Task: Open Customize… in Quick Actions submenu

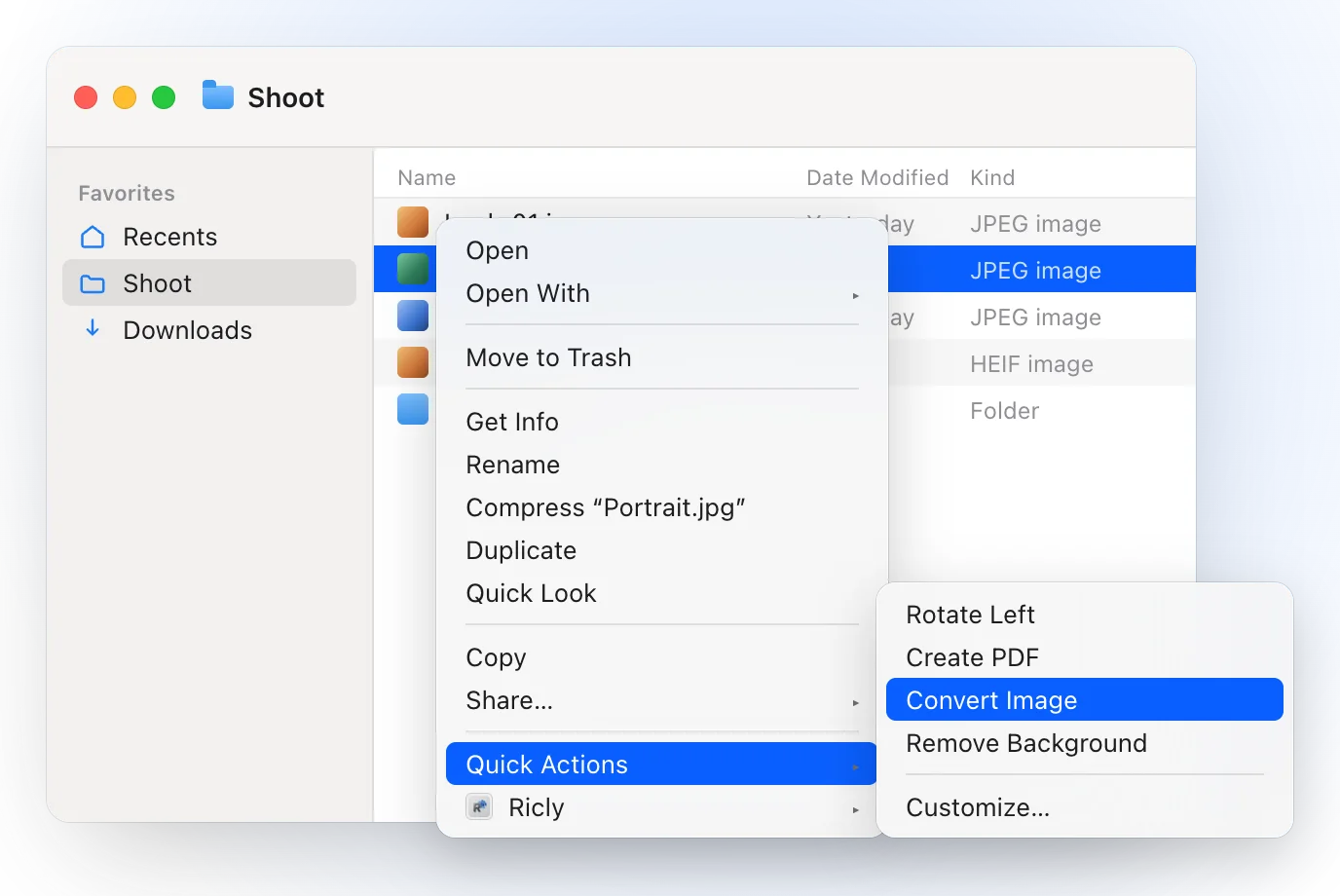Action: tap(1085, 807)
